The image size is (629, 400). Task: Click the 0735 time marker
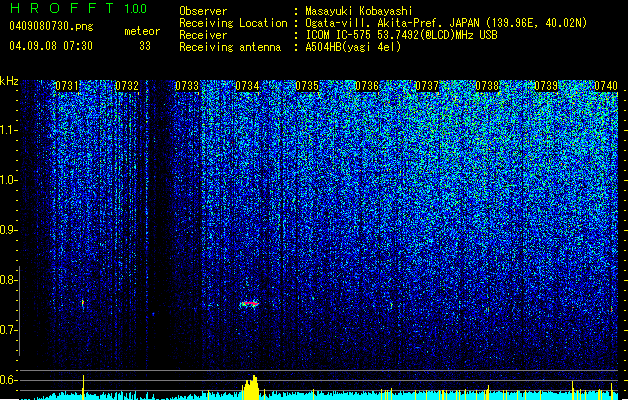(x=307, y=86)
